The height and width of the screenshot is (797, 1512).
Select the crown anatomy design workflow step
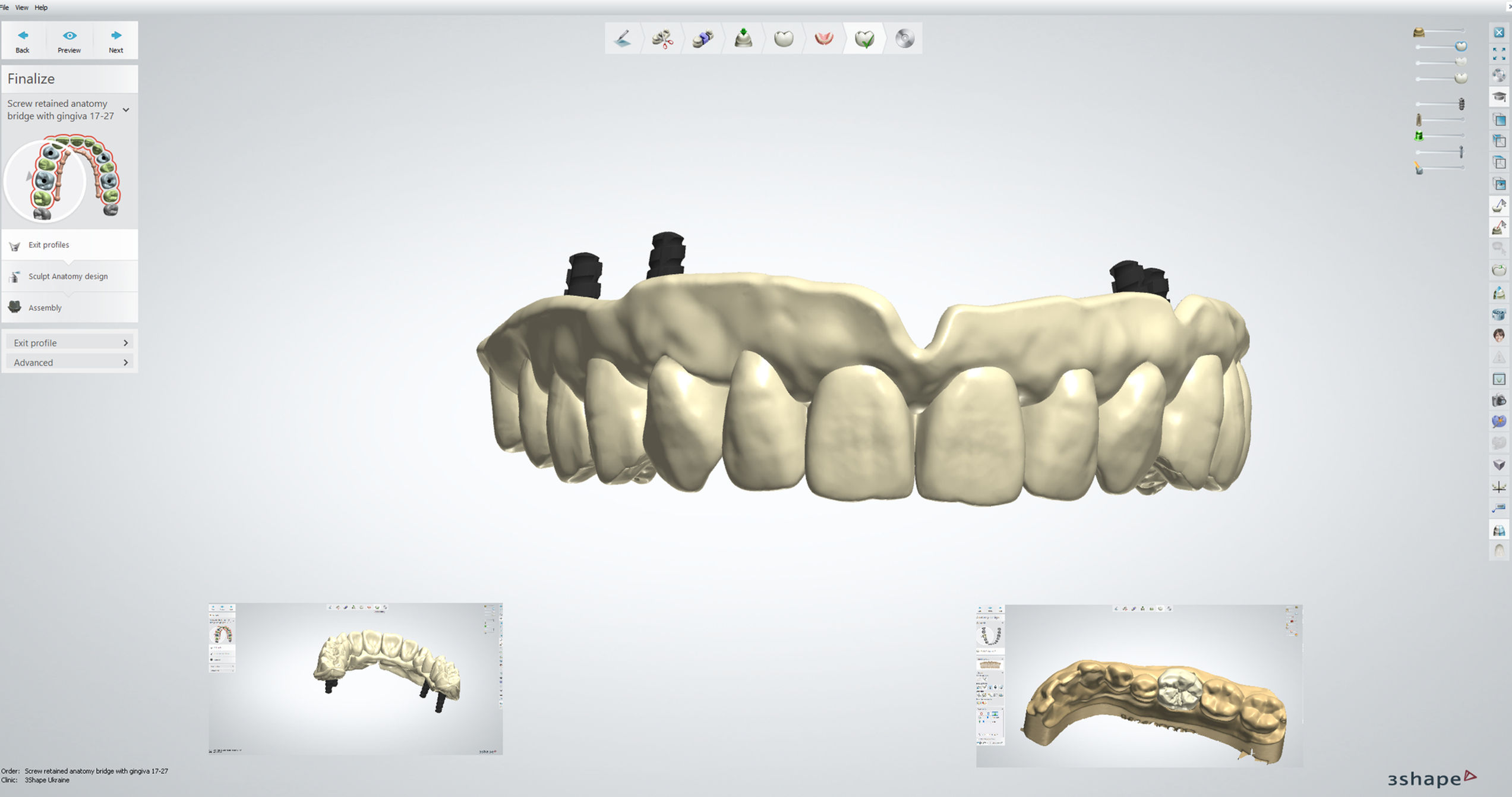coord(784,38)
